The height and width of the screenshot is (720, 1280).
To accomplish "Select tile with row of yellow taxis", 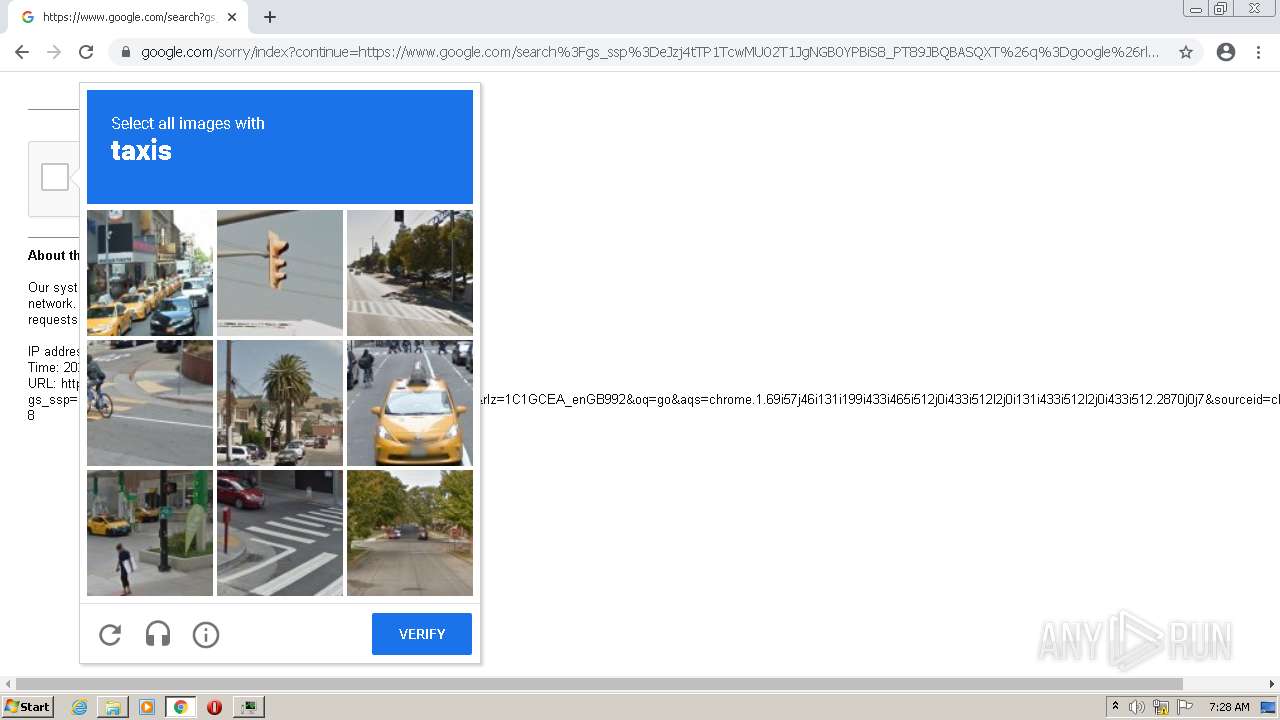I will coord(150,273).
